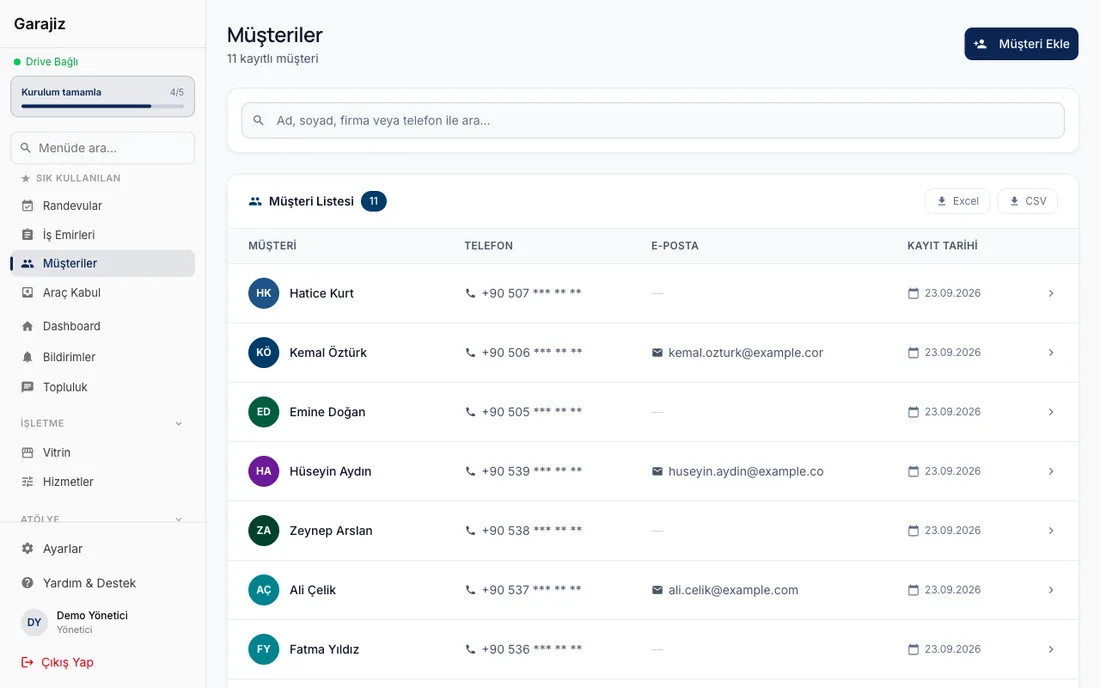The image size is (1100, 688).
Task: Export customer list as Excel
Action: pyautogui.click(x=957, y=201)
